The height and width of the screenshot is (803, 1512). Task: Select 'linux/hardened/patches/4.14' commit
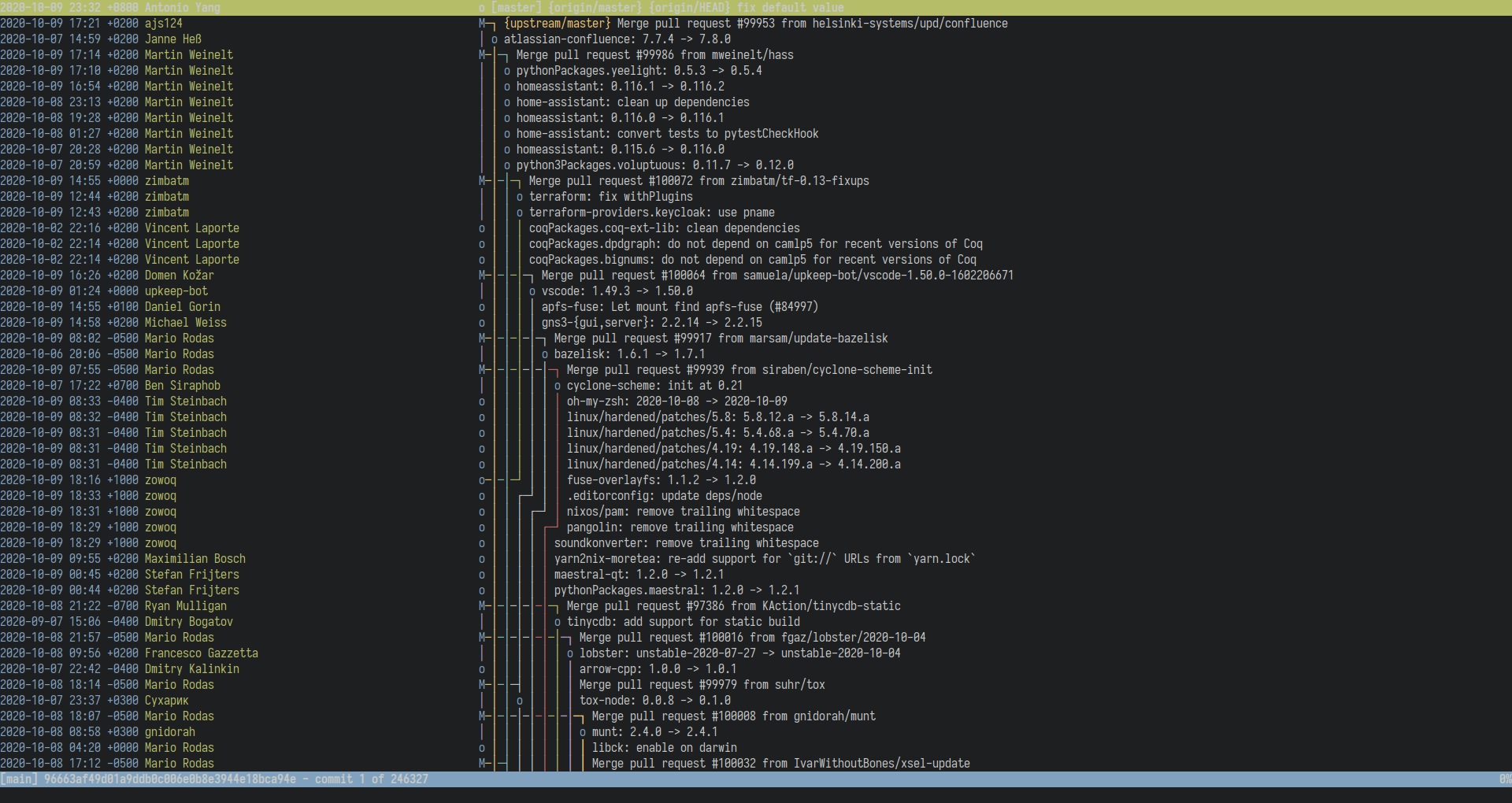756,464
